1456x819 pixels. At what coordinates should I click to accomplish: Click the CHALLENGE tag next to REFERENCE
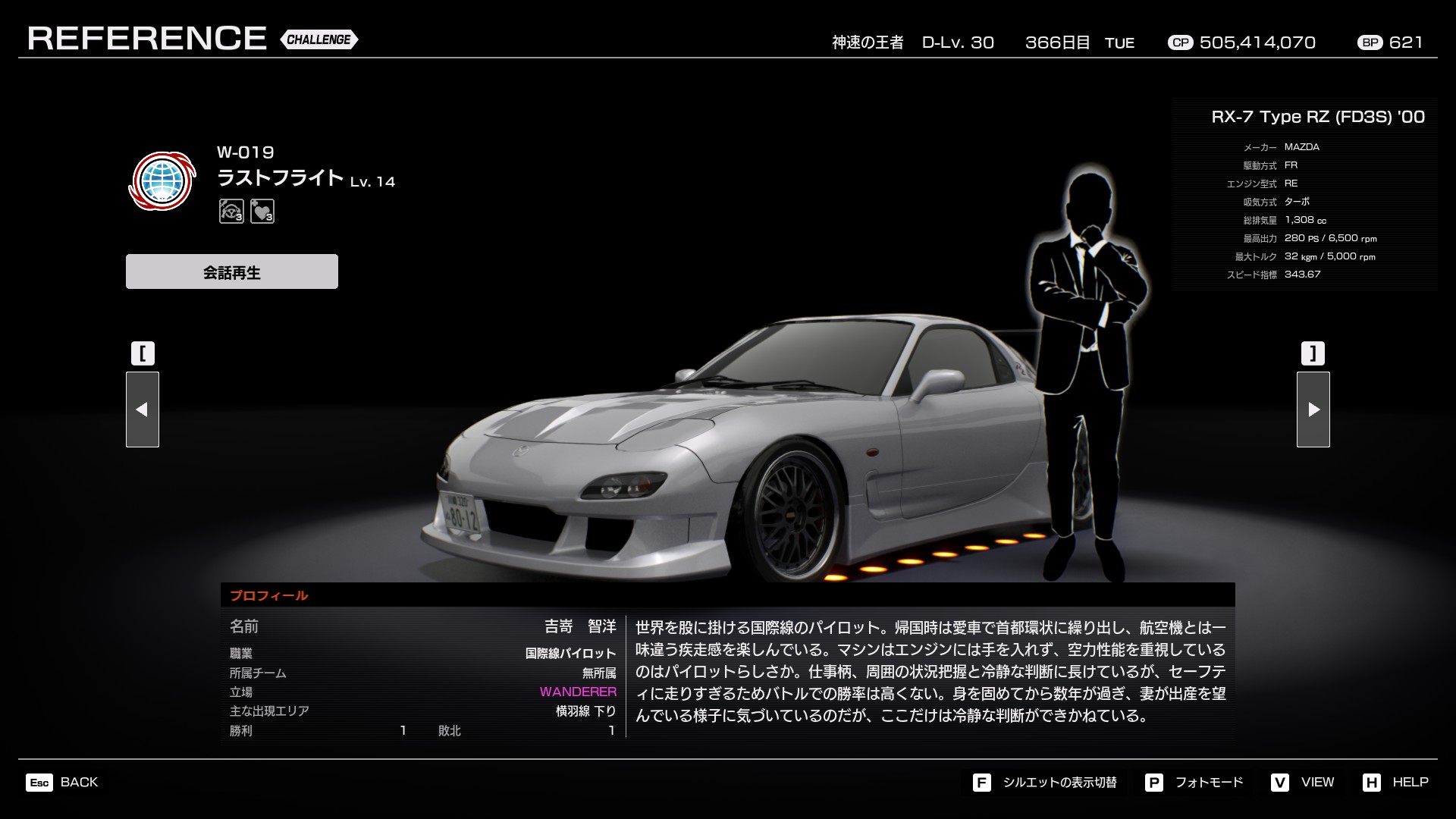click(318, 39)
